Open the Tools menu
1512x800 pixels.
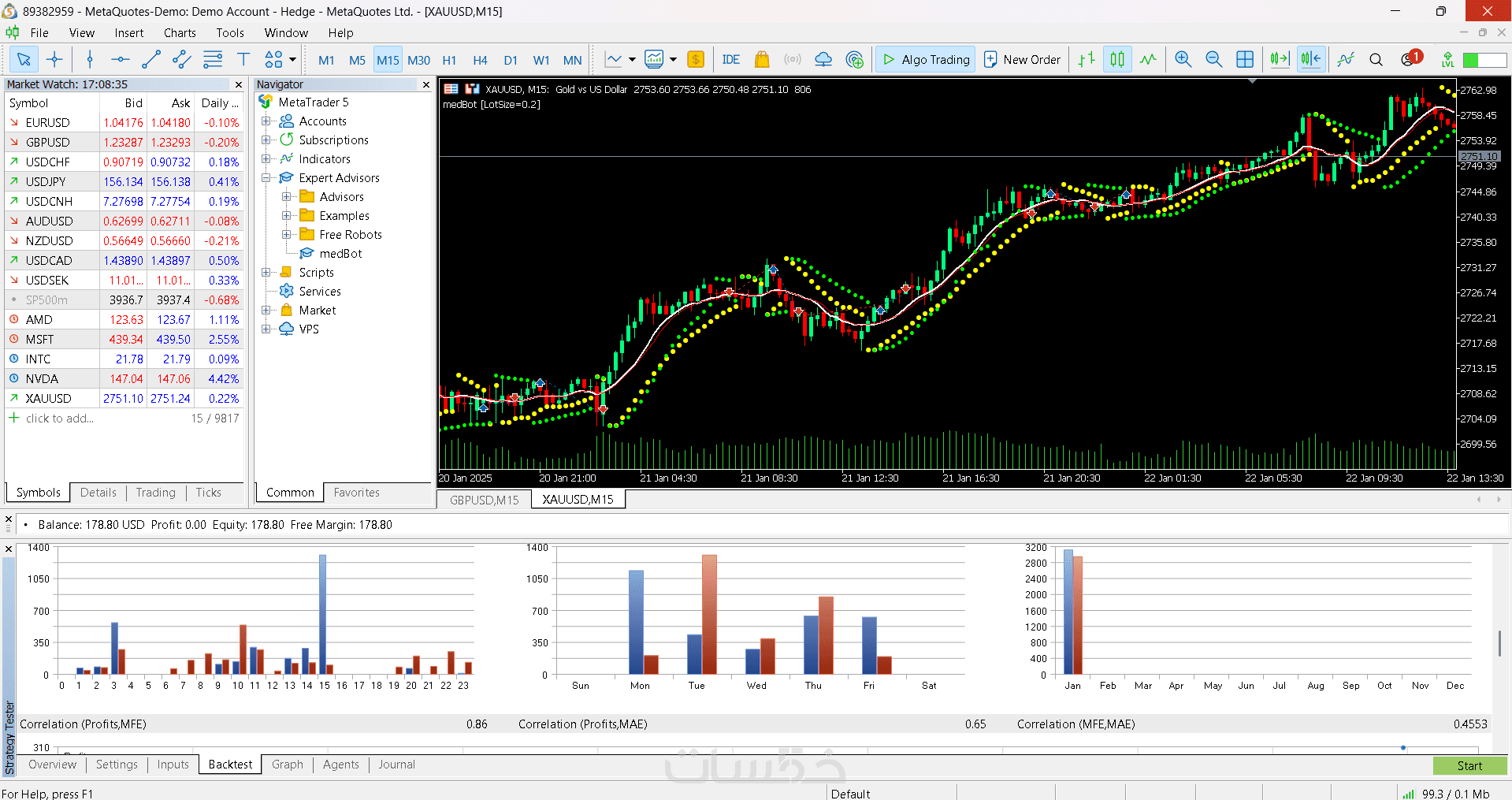(230, 32)
